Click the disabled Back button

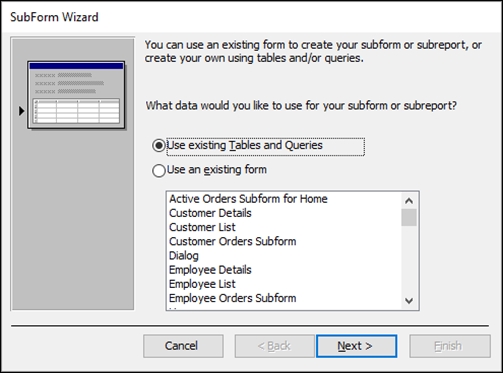coord(274,346)
